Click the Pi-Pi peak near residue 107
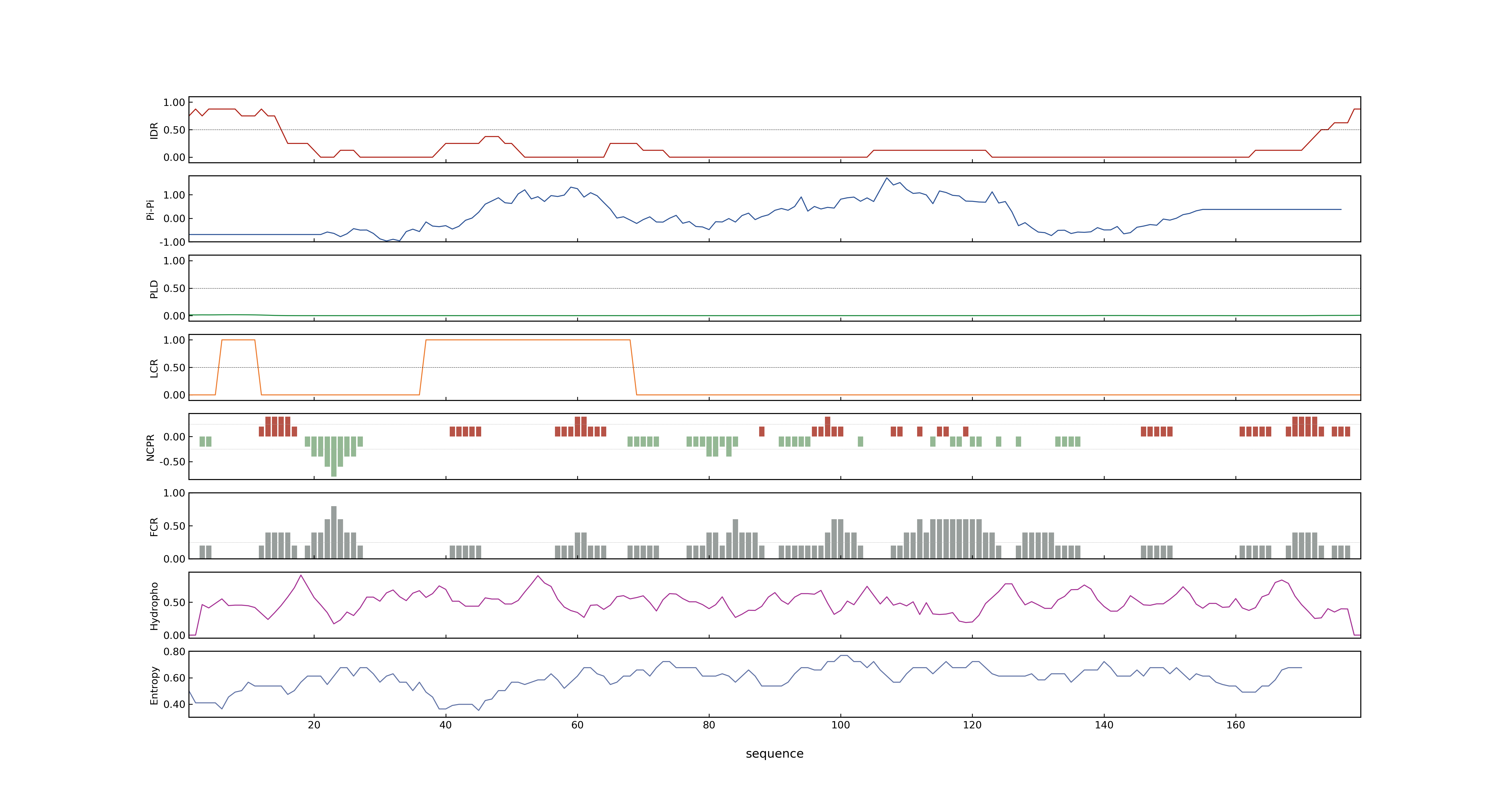This screenshot has width=1512, height=806. tap(887, 178)
